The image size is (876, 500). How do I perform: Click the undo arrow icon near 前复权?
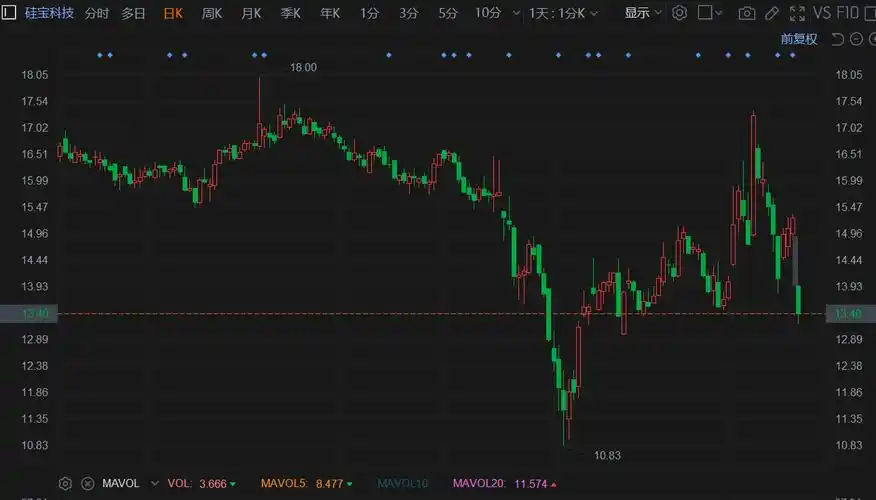click(x=837, y=39)
